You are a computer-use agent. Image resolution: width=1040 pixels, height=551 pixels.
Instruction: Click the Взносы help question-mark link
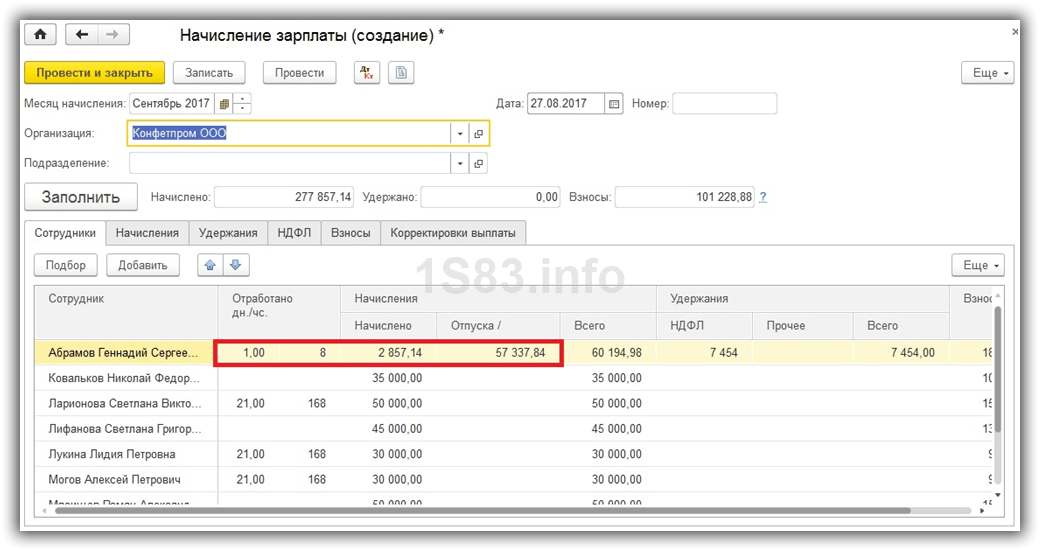point(764,198)
